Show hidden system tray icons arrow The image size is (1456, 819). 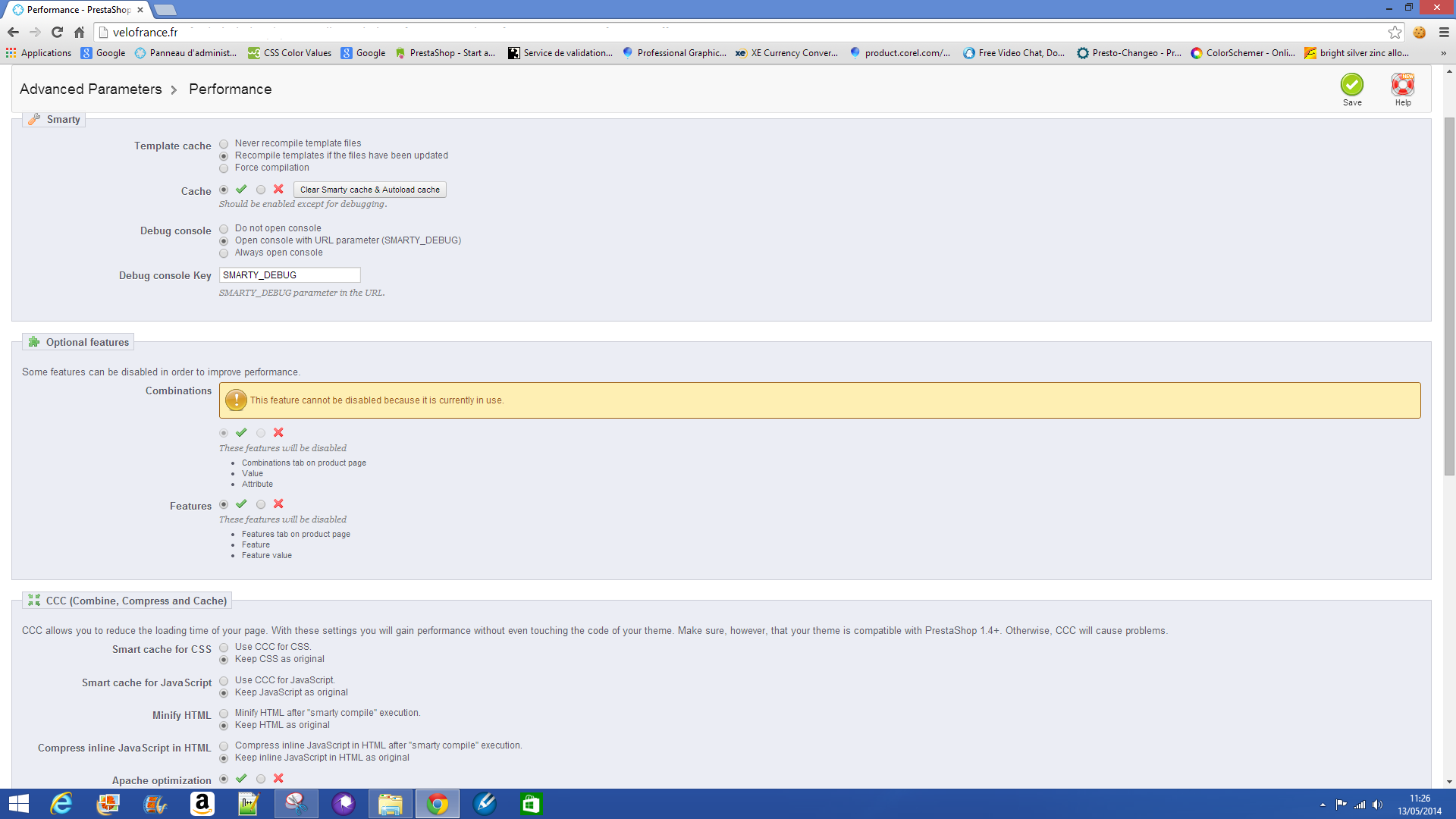1323,805
